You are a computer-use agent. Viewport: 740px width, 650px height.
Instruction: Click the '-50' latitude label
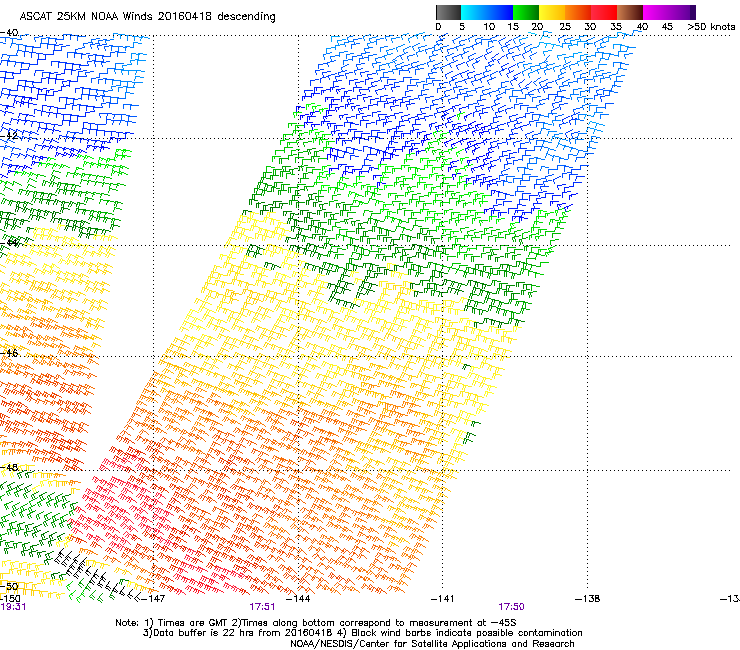pos(9,587)
